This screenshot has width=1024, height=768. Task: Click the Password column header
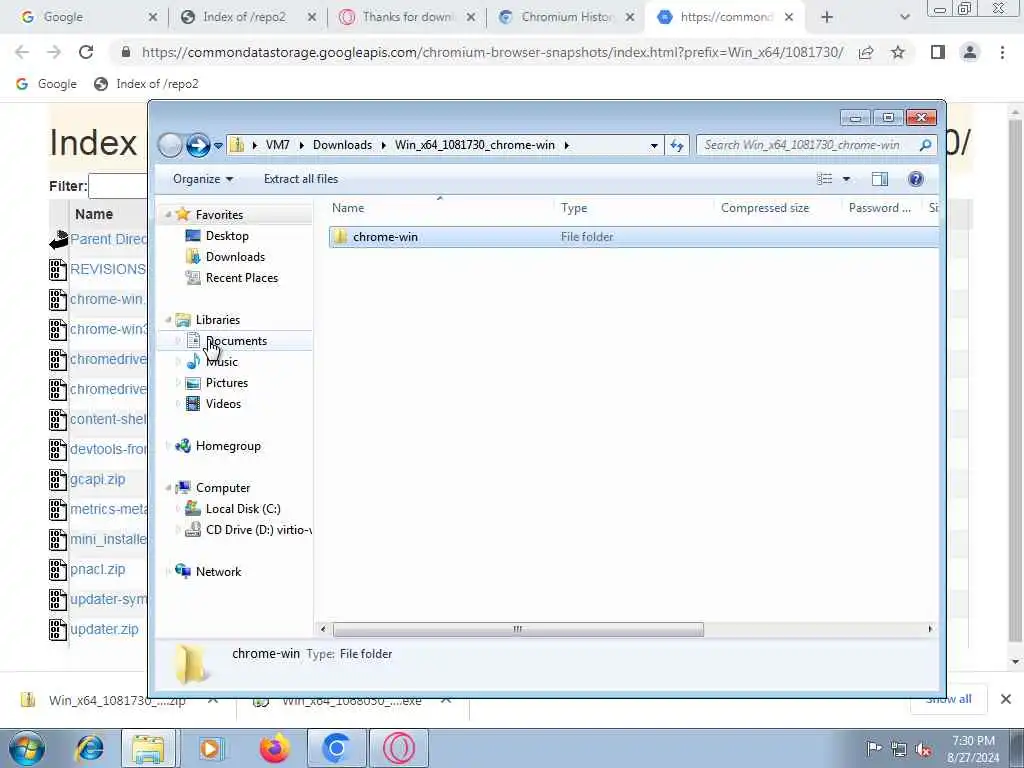(880, 208)
